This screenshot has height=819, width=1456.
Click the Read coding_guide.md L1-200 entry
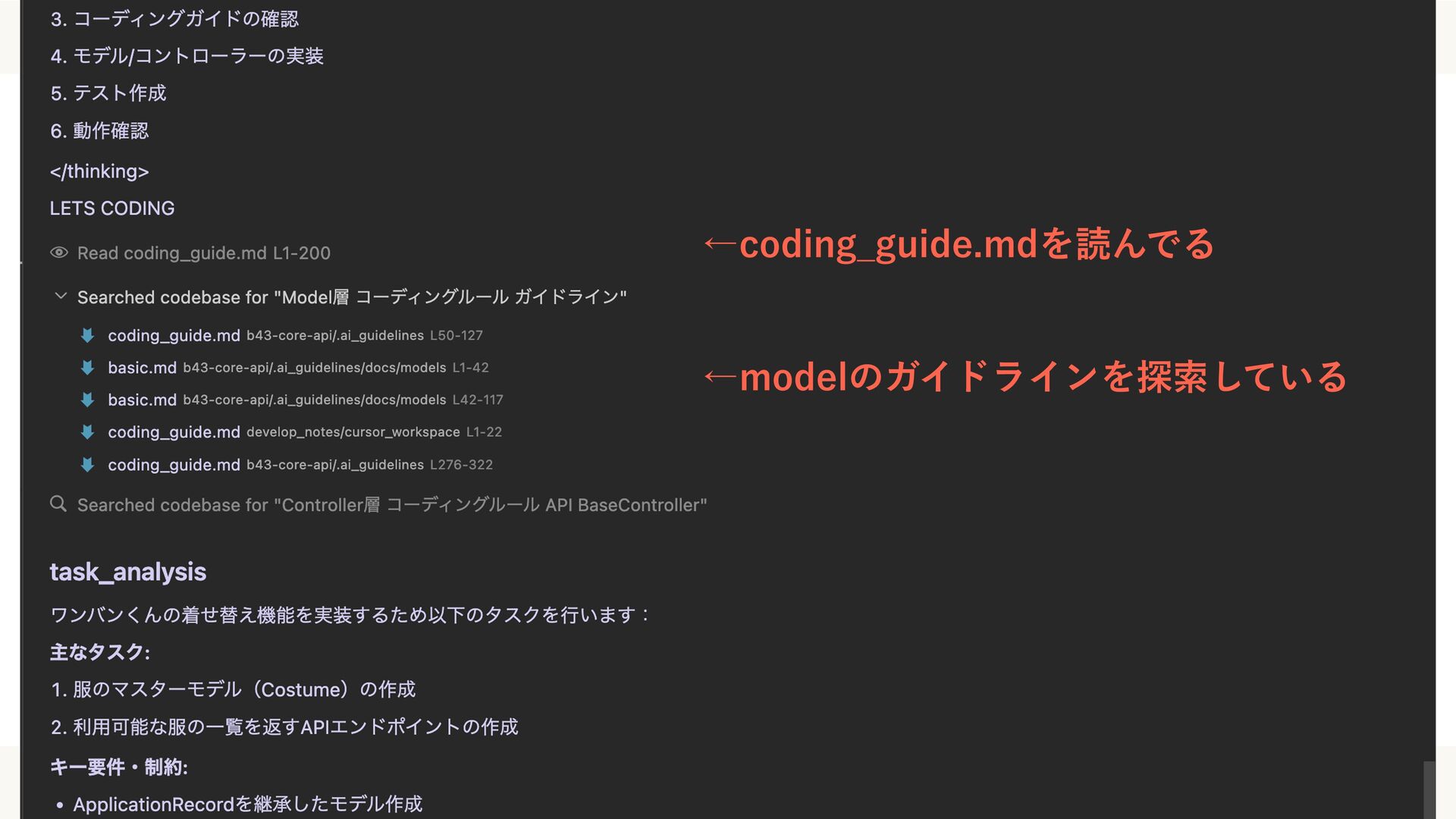pyautogui.click(x=203, y=253)
